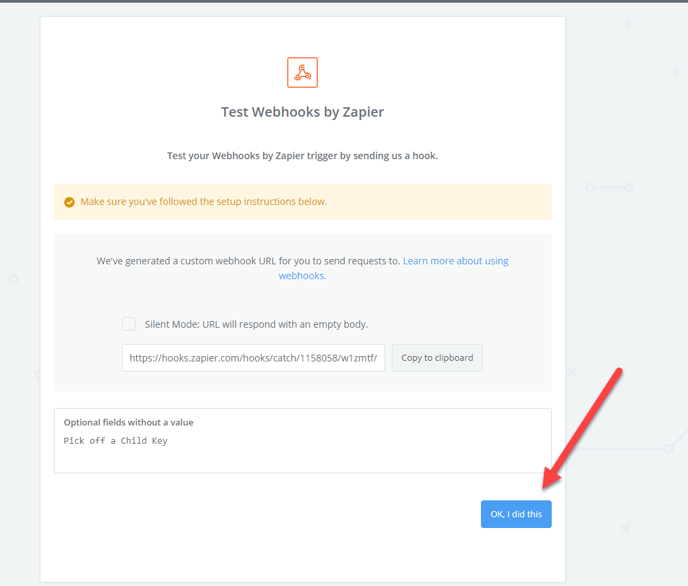This screenshot has width=688, height=586.
Task: Enable the Silent Mode checkbox
Action: point(129,324)
